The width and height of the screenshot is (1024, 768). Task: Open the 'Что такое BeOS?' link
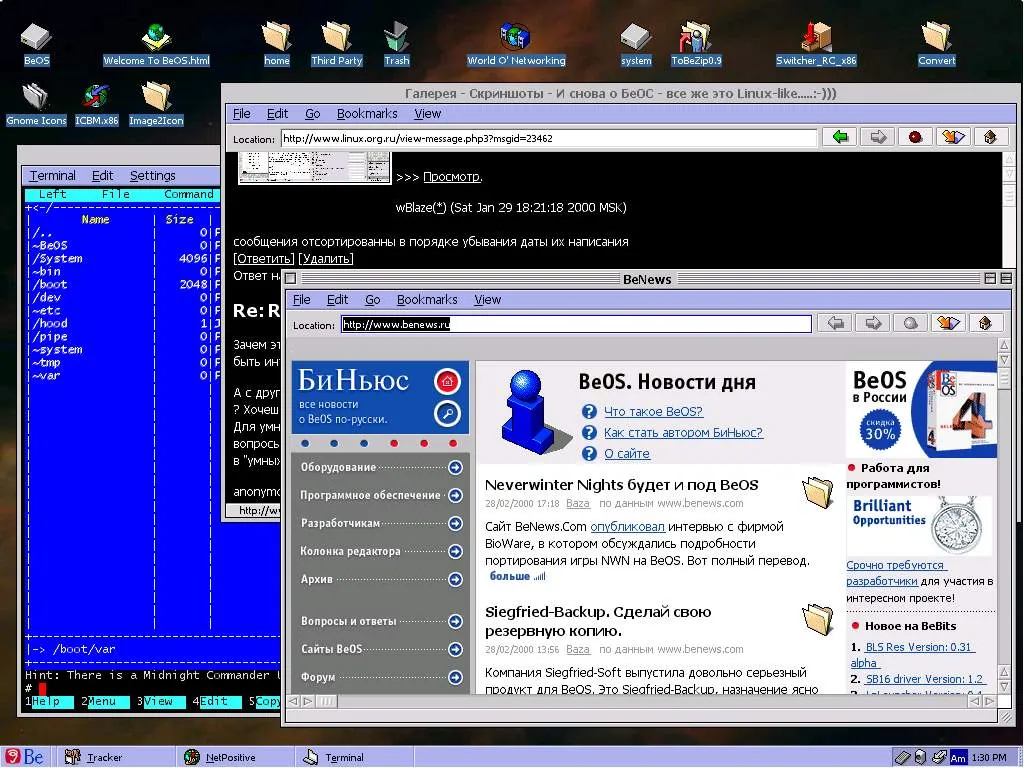653,411
